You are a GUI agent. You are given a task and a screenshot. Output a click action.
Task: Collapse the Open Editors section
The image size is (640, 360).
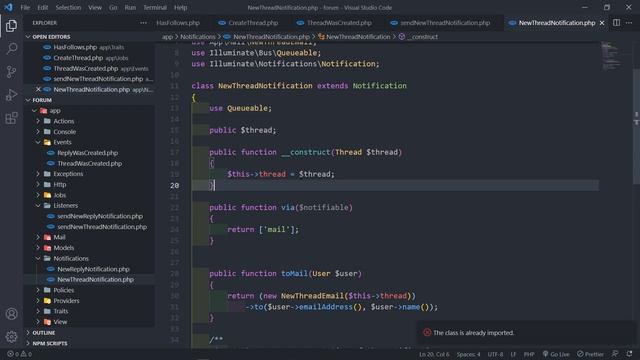tap(28, 37)
